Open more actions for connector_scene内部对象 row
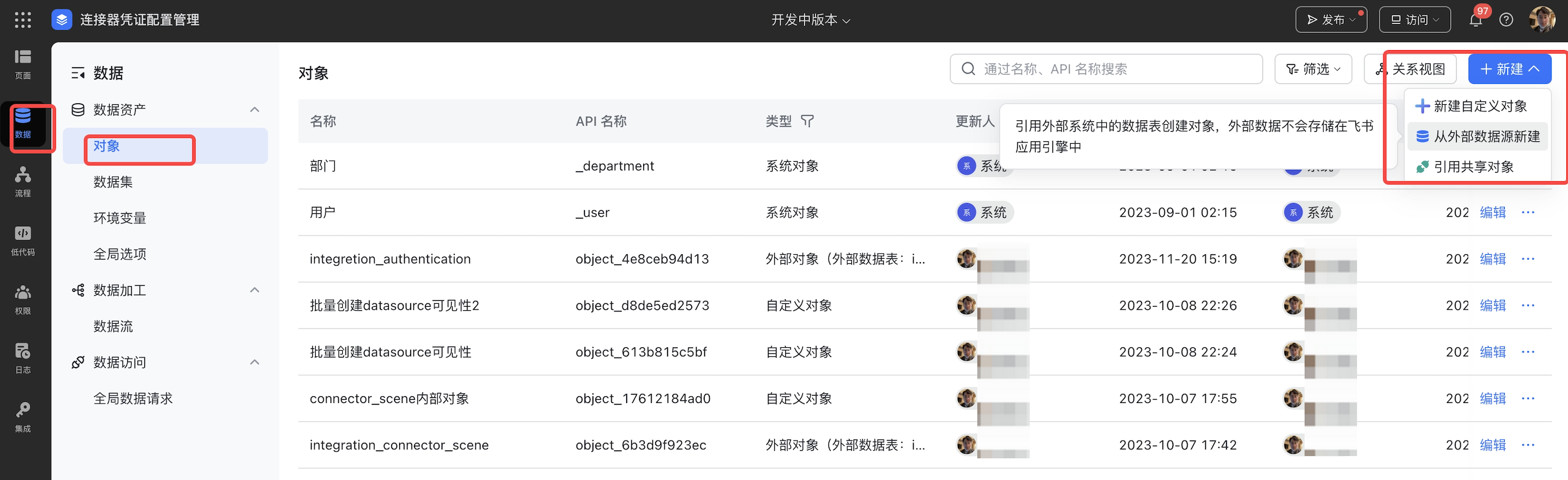The height and width of the screenshot is (480, 1568). [x=1528, y=398]
